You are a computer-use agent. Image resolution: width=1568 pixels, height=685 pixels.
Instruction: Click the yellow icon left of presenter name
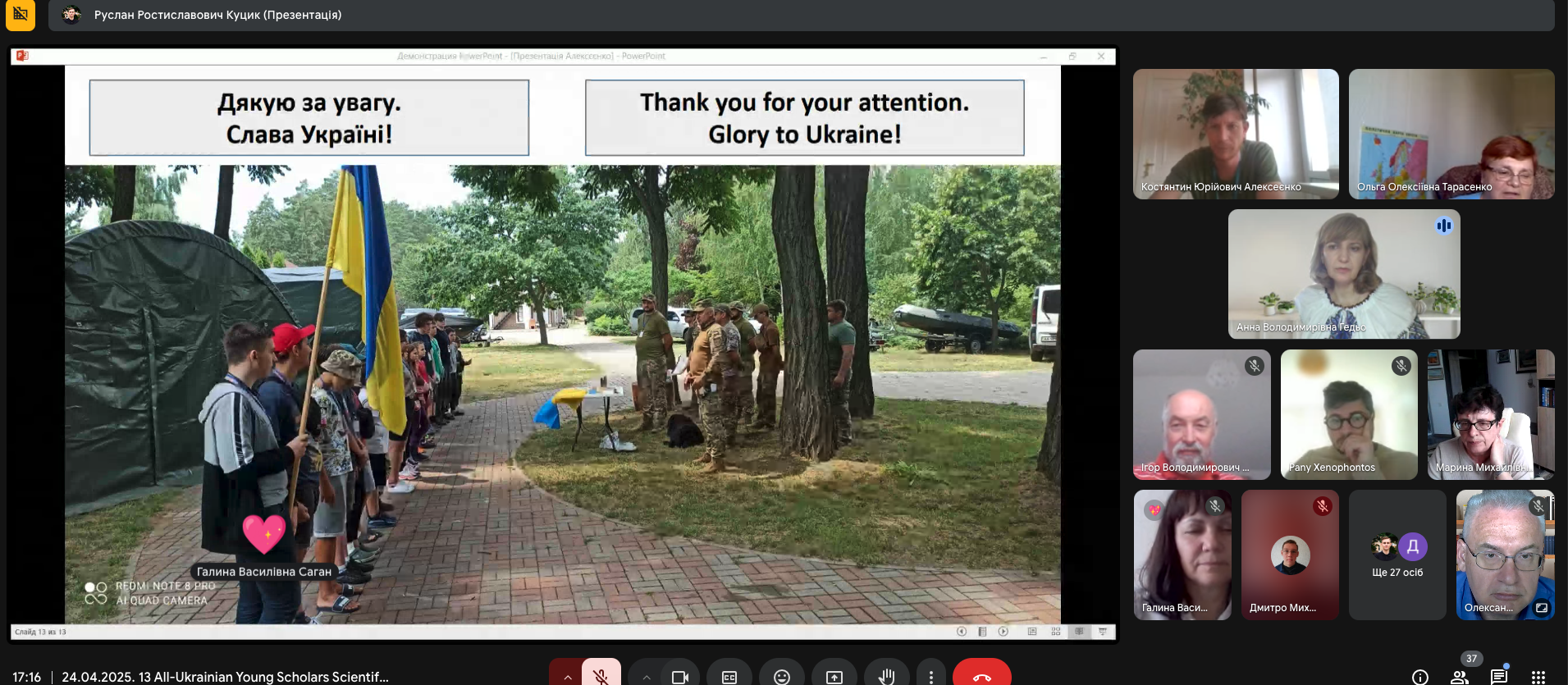tap(21, 15)
